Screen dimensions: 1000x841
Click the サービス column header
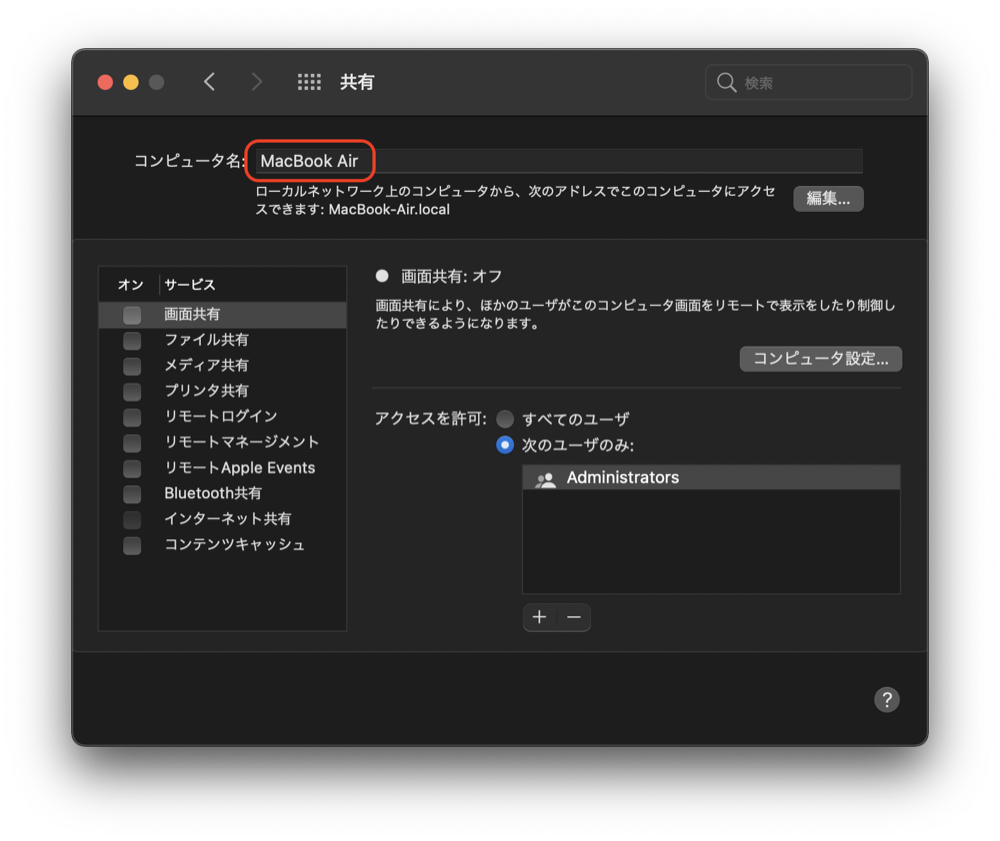pyautogui.click(x=190, y=284)
